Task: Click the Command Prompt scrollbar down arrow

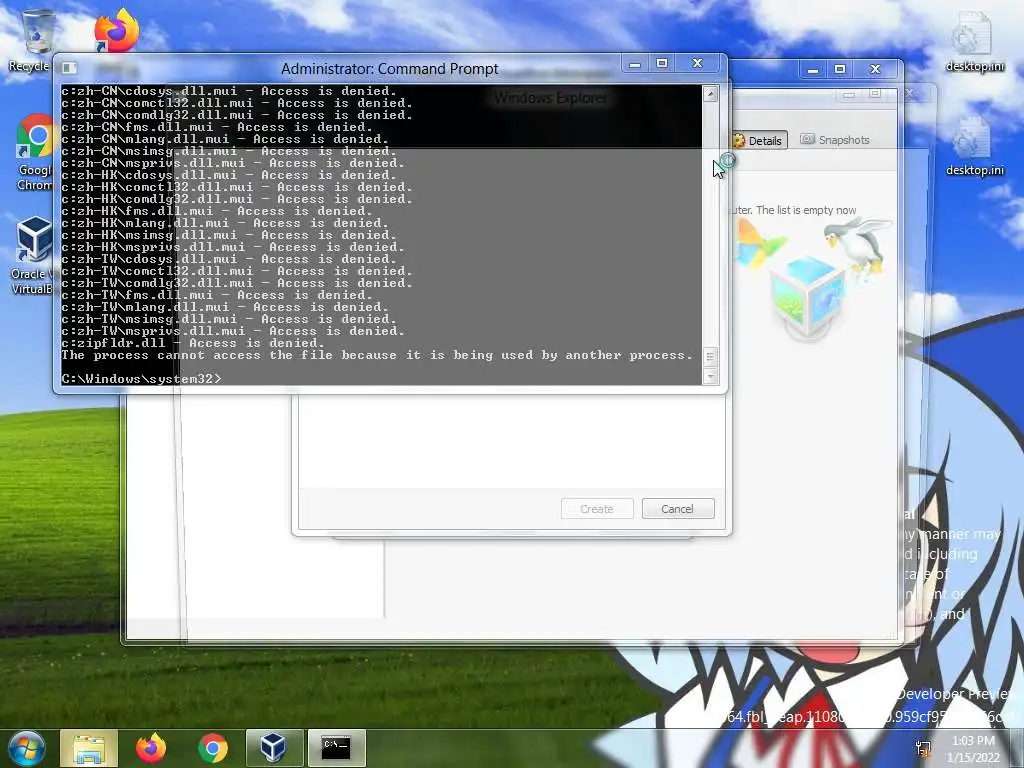Action: [711, 376]
